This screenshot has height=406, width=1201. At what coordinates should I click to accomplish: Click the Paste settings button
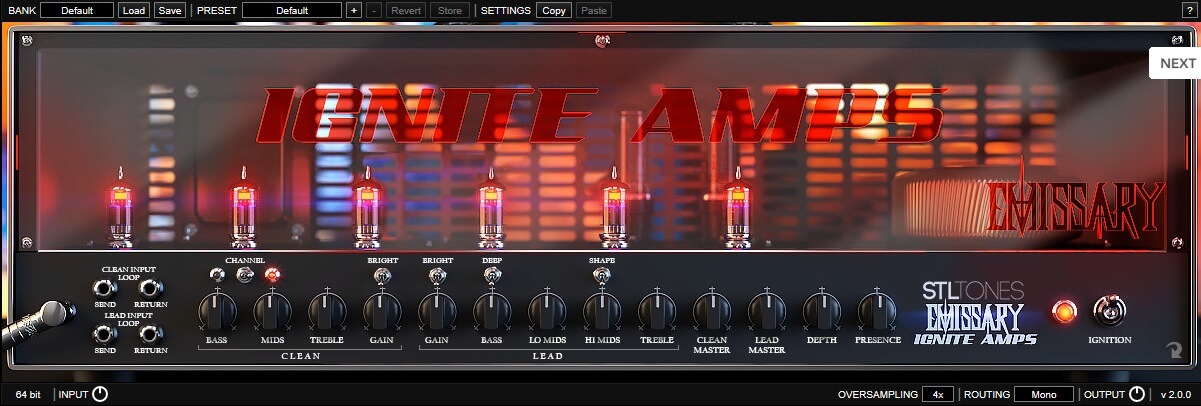pos(594,10)
